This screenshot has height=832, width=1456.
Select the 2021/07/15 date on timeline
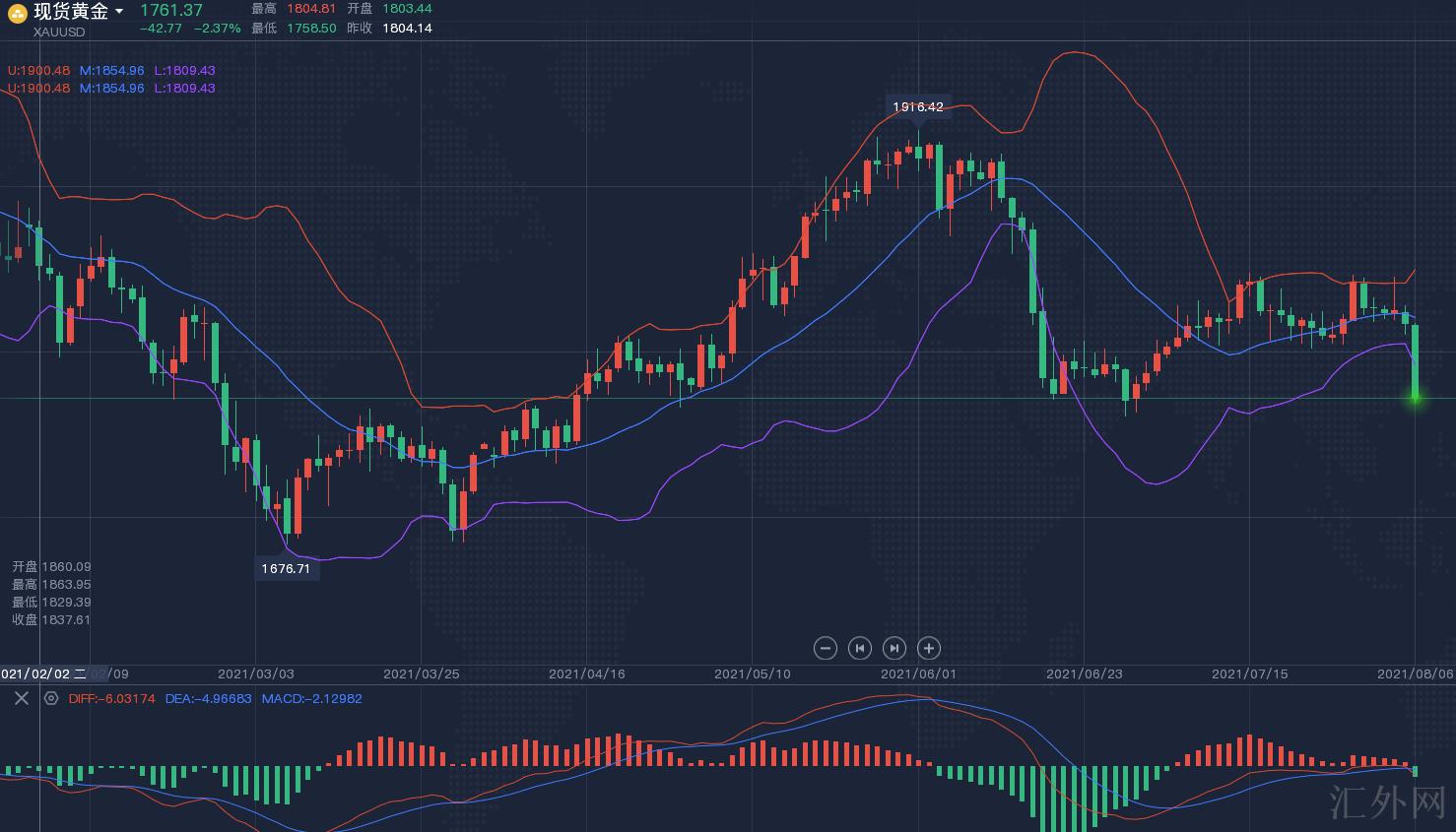click(1249, 673)
